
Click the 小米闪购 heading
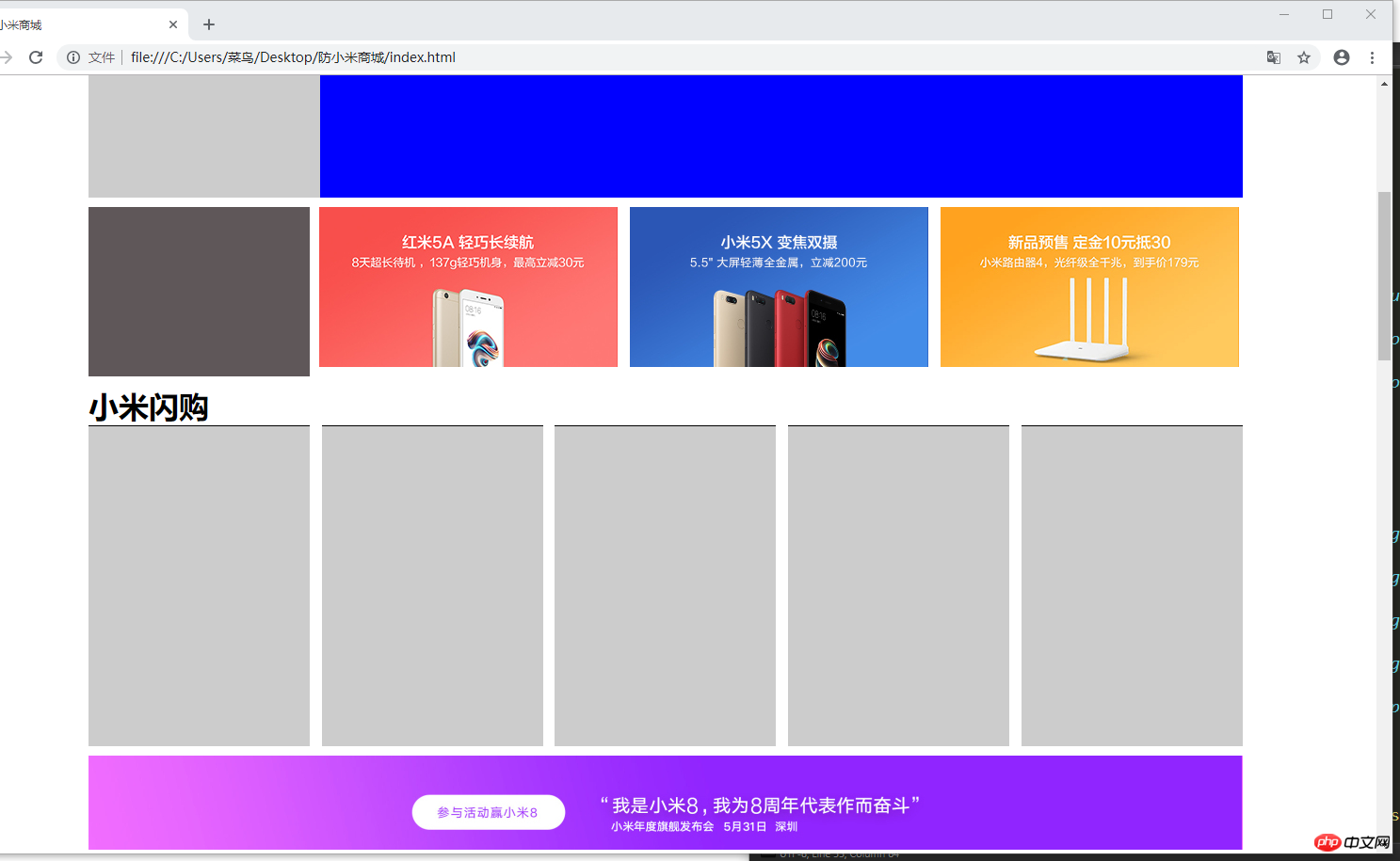point(149,407)
